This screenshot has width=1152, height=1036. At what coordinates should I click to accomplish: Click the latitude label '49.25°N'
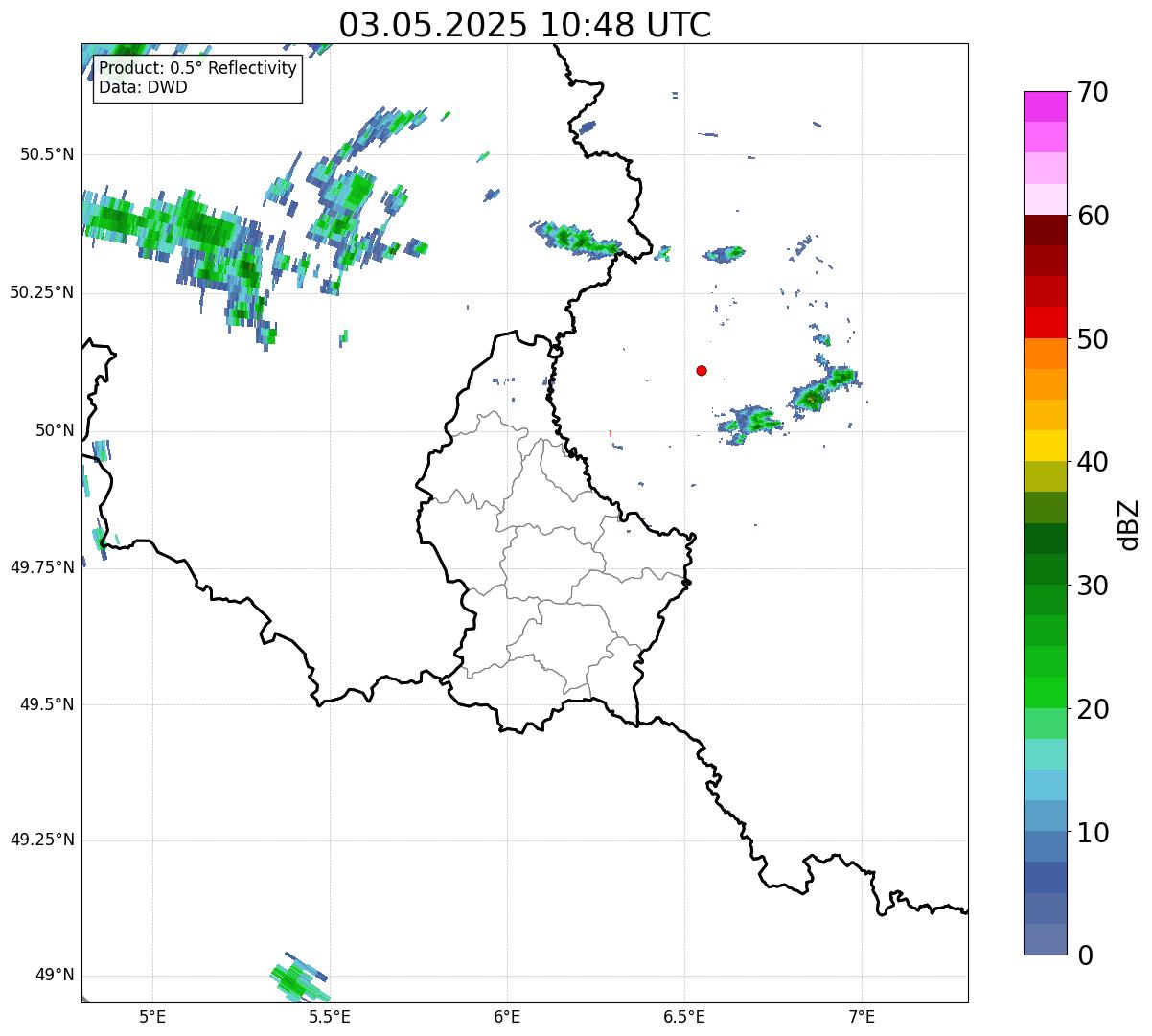[x=41, y=840]
